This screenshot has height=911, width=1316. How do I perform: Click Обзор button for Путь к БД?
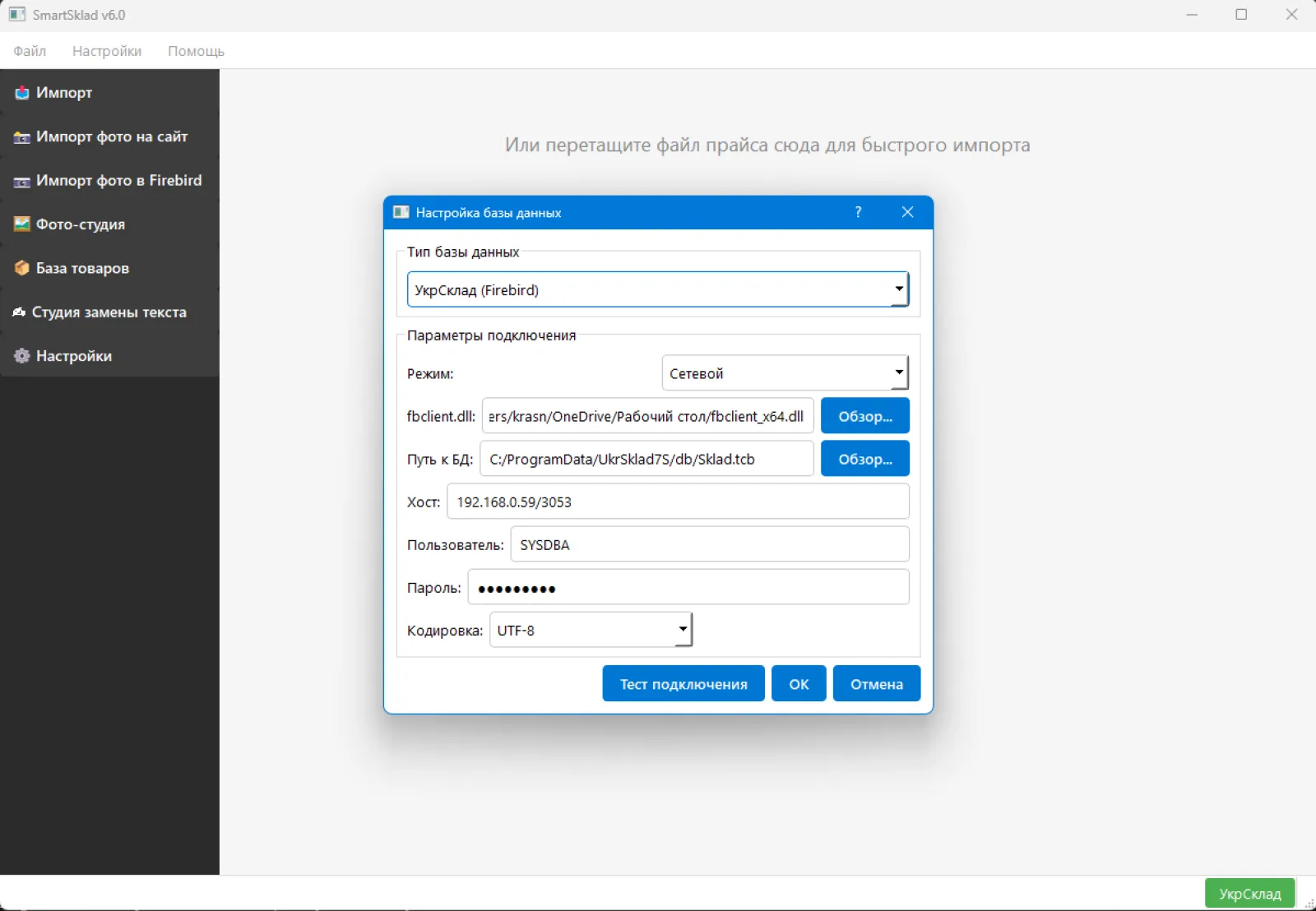(x=865, y=459)
